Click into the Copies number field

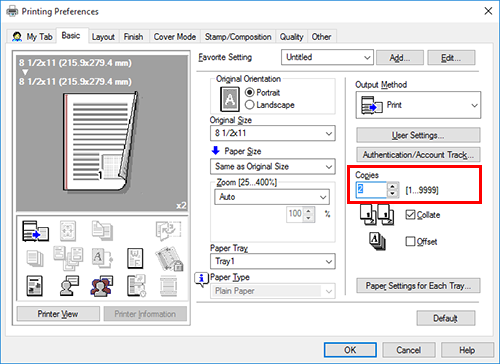point(371,190)
